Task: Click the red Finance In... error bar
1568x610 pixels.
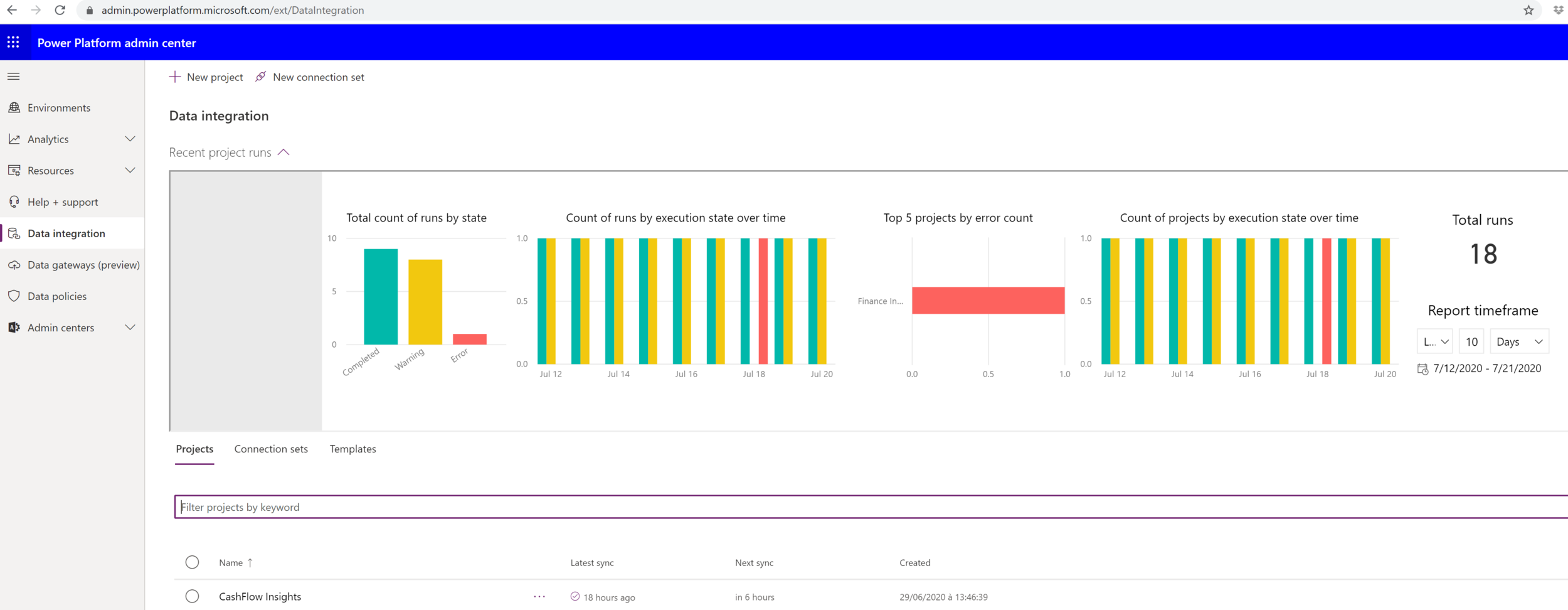Action: [x=988, y=301]
